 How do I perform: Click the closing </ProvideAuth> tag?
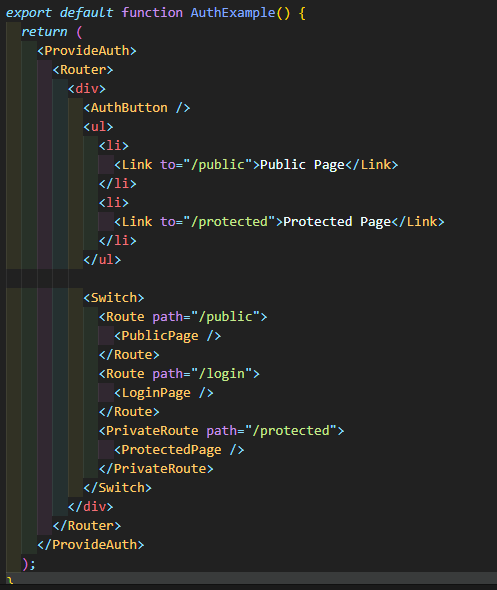click(x=91, y=545)
